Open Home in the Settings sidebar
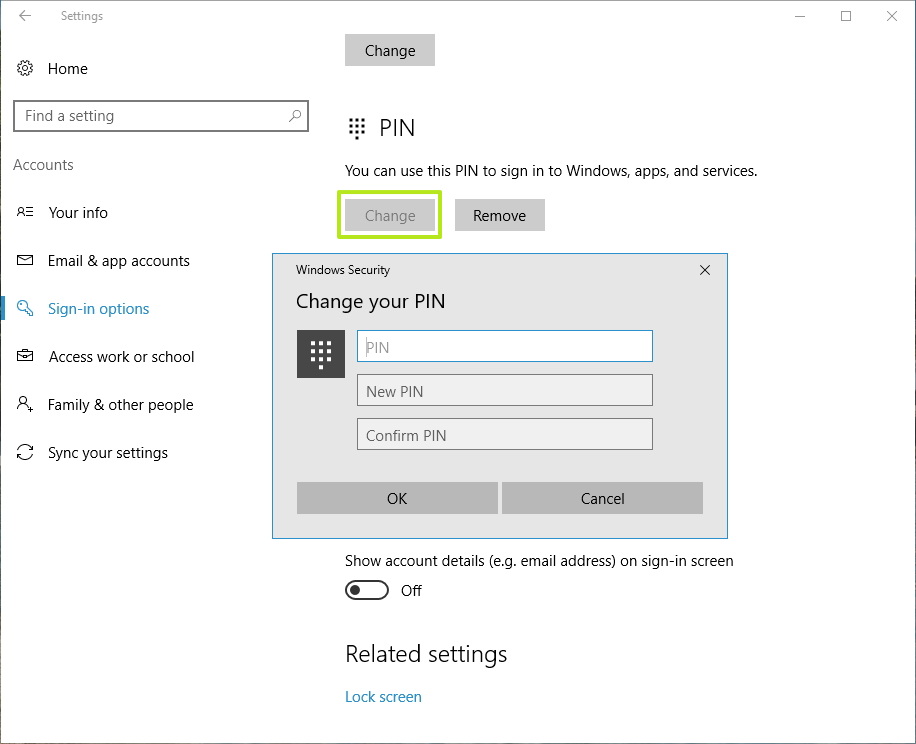916x744 pixels. pos(68,68)
